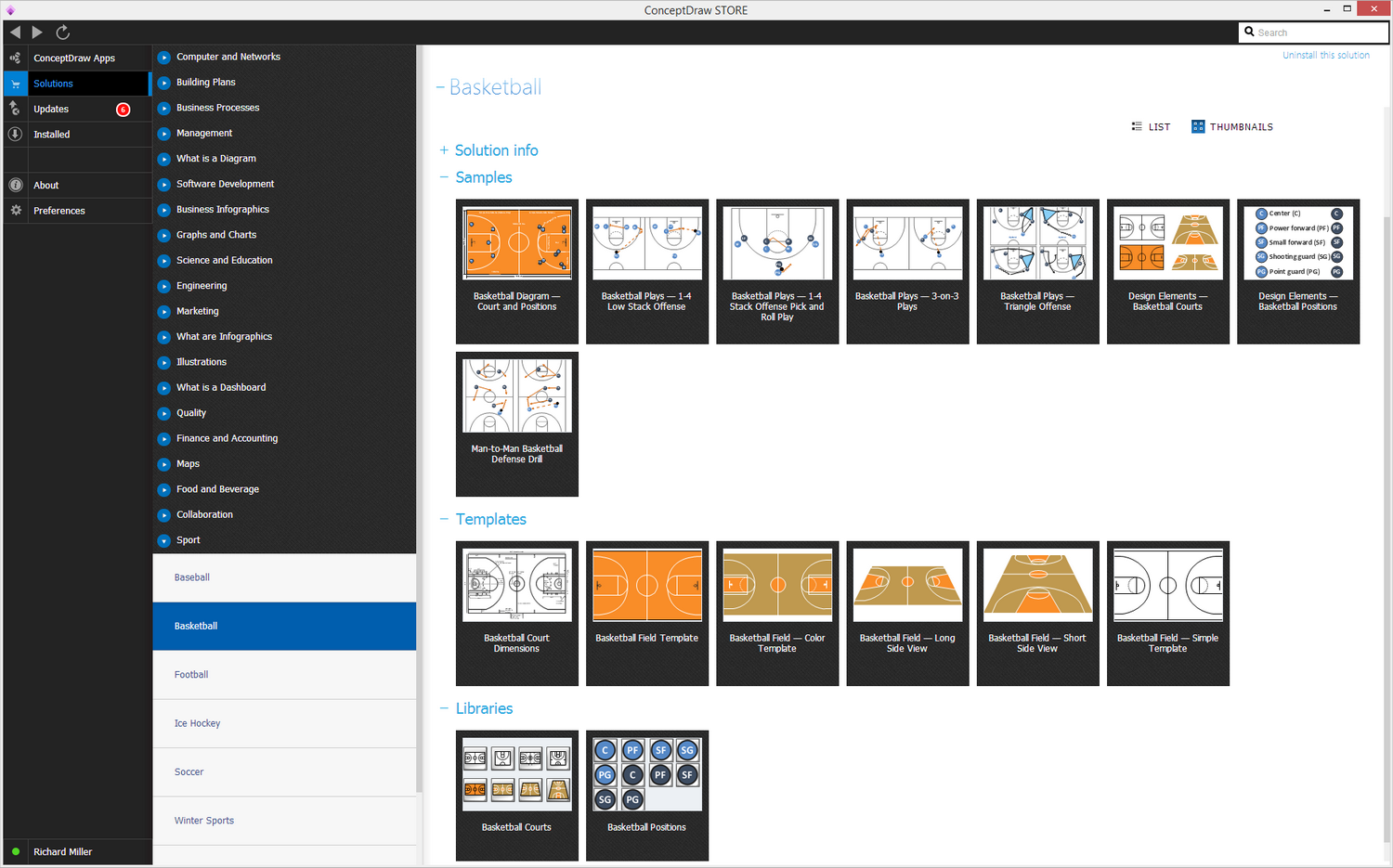Open Basketball Plays 3-on-3 Plays sample

tap(907, 271)
